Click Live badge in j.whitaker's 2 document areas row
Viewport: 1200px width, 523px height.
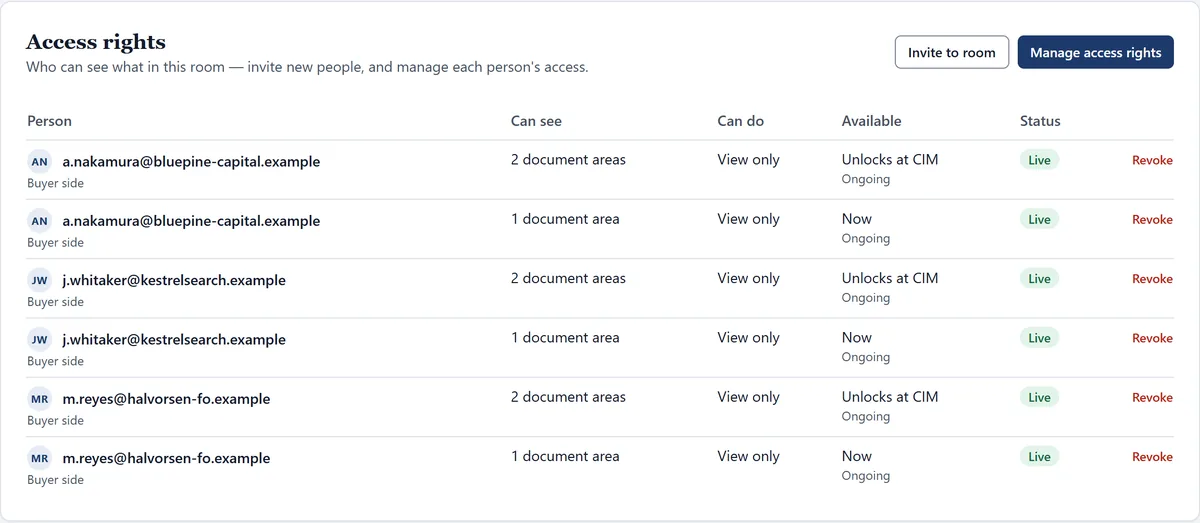pos(1040,279)
